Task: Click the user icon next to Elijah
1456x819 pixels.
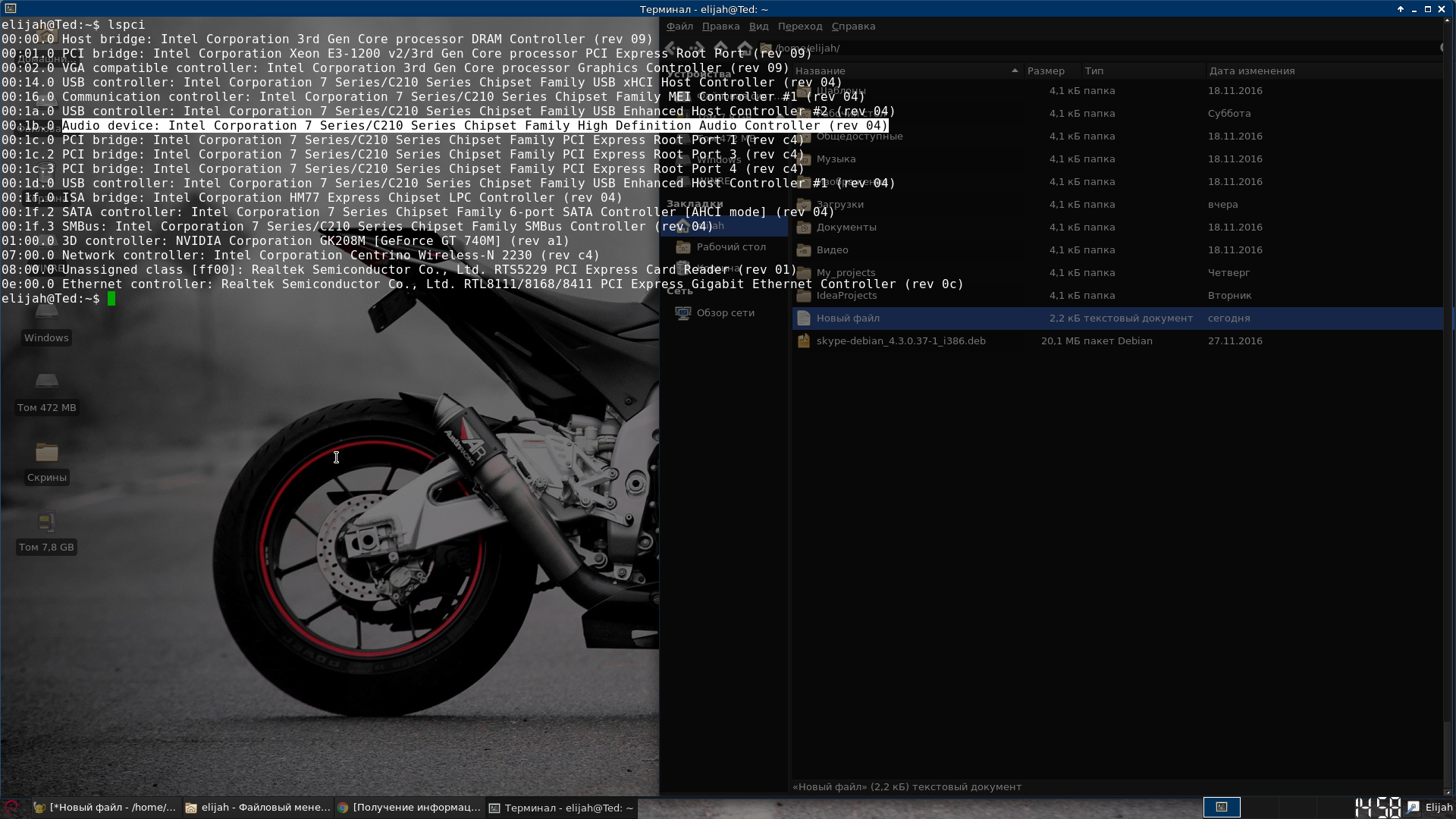Action: pyautogui.click(x=1413, y=807)
